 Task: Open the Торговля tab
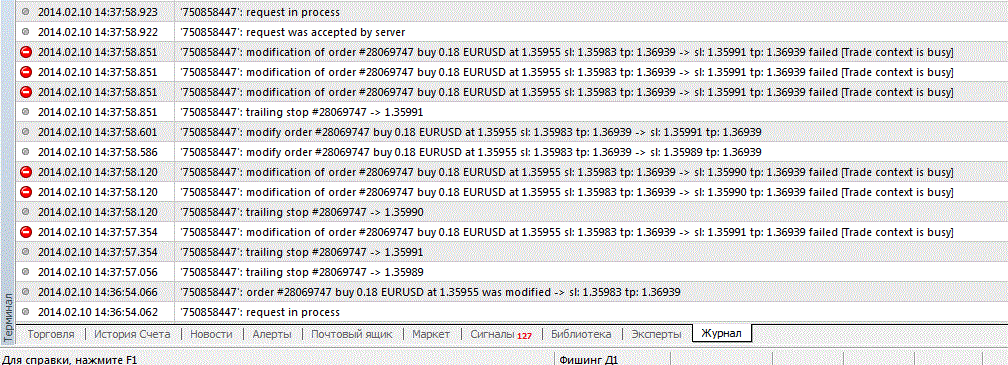coord(51,334)
